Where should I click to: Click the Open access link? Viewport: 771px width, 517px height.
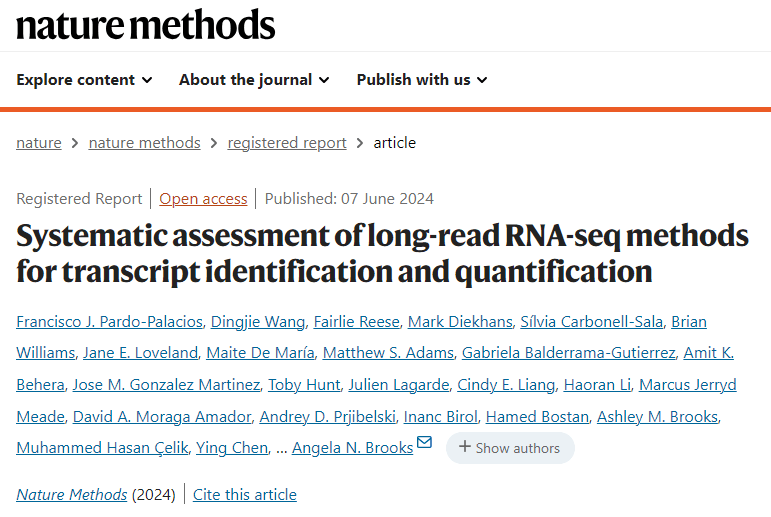(203, 199)
